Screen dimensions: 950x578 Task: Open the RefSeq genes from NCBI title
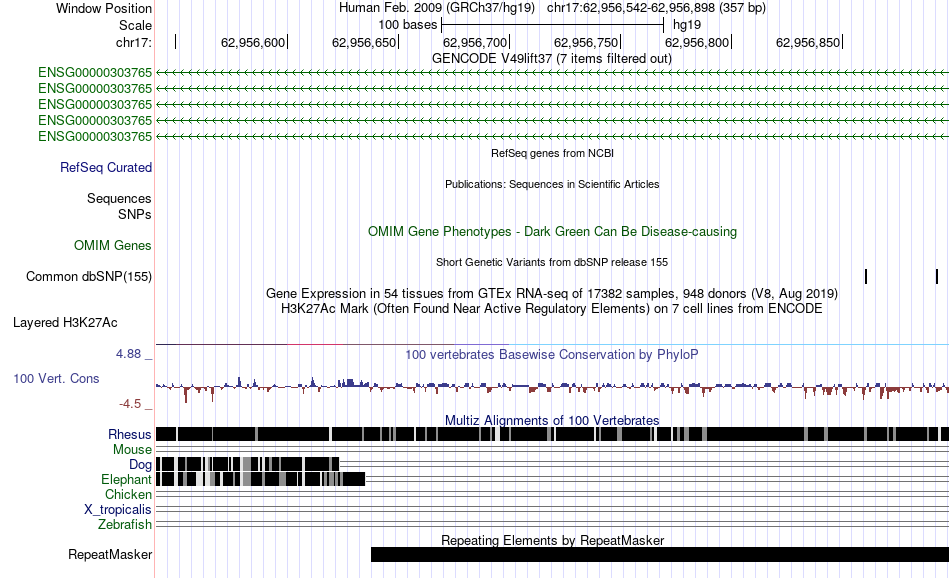pos(552,153)
